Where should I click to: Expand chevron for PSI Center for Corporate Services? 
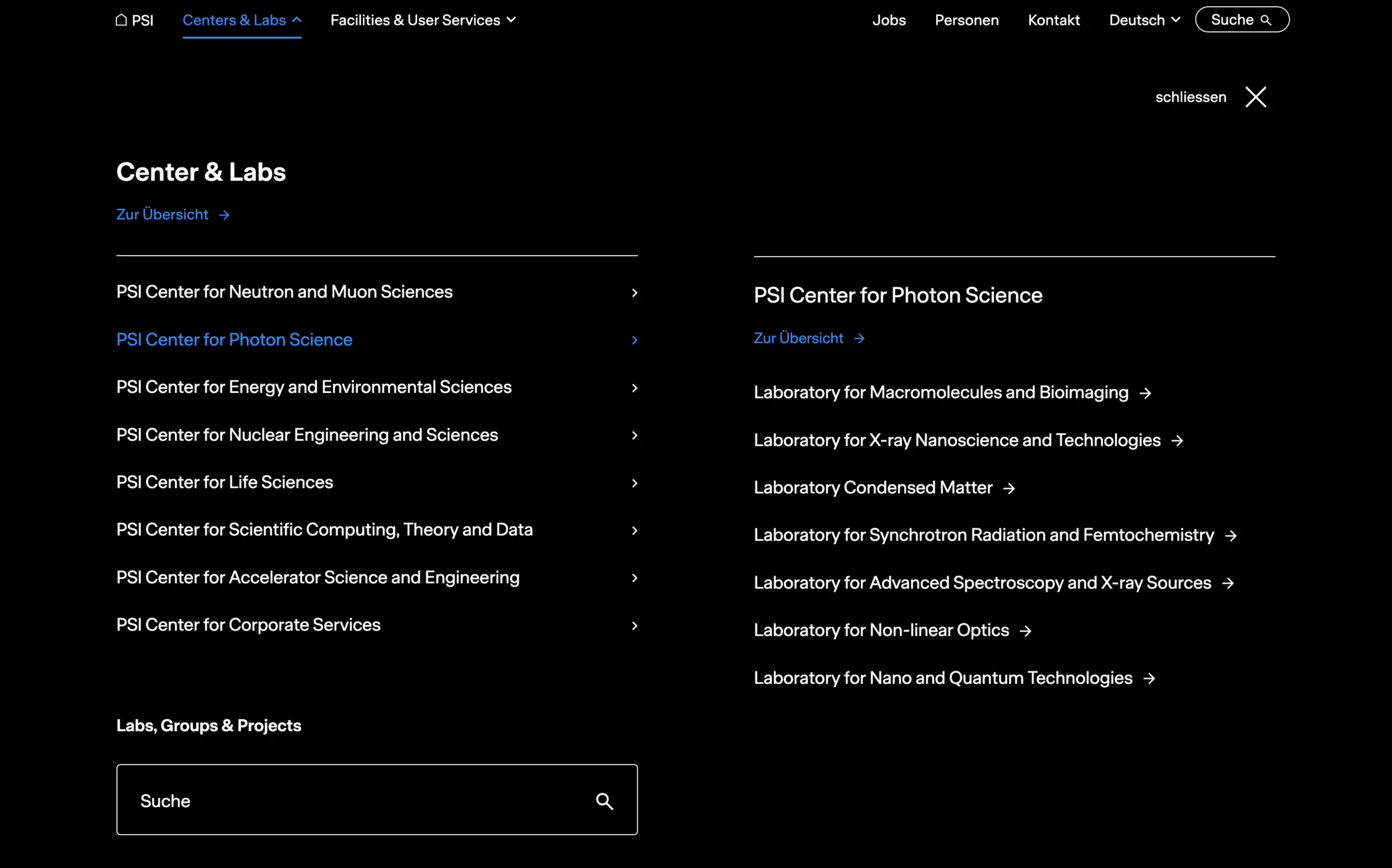click(x=634, y=625)
